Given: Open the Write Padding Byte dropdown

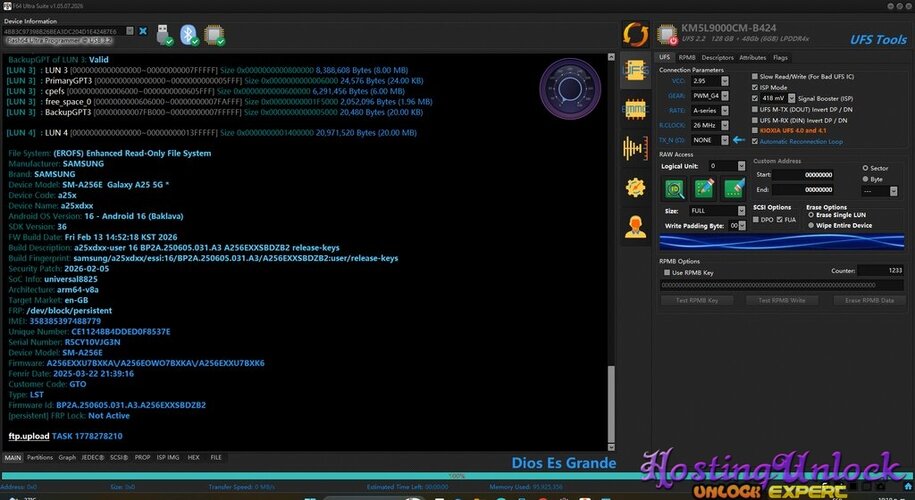Looking at the screenshot, I should point(737,226).
